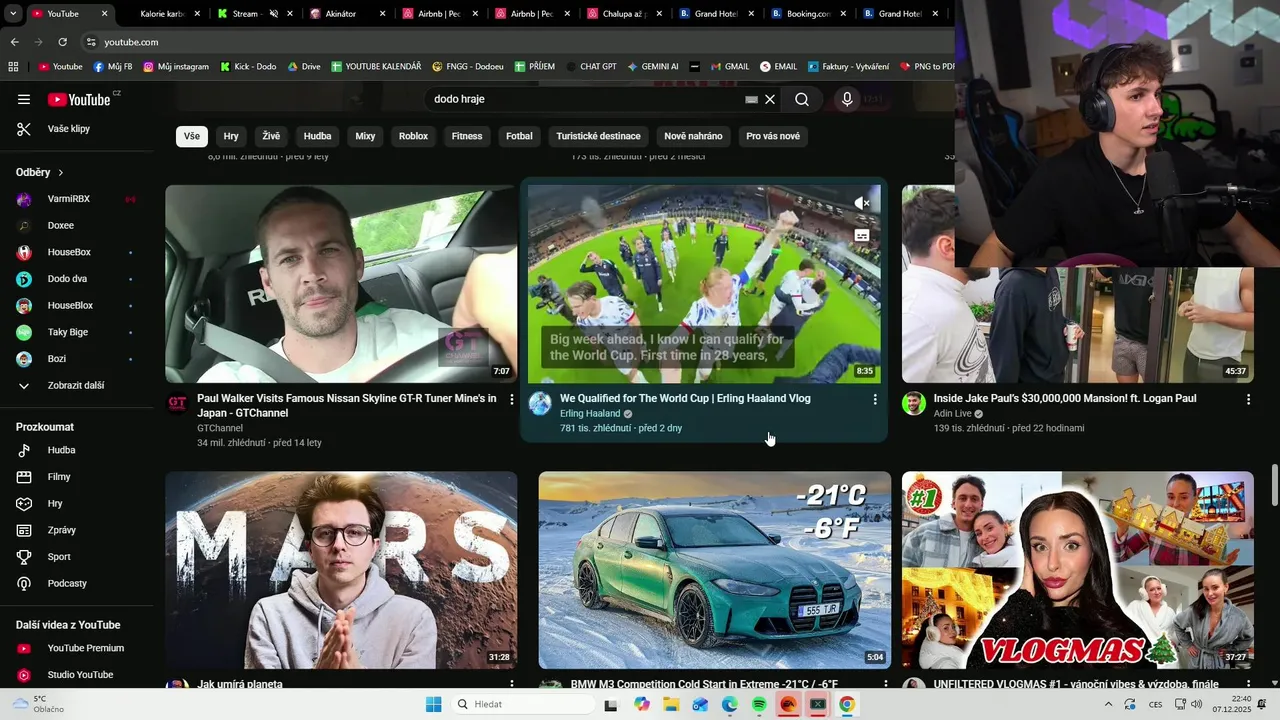Unmute the Stream browser tab
The image size is (1280, 720).
[274, 14]
